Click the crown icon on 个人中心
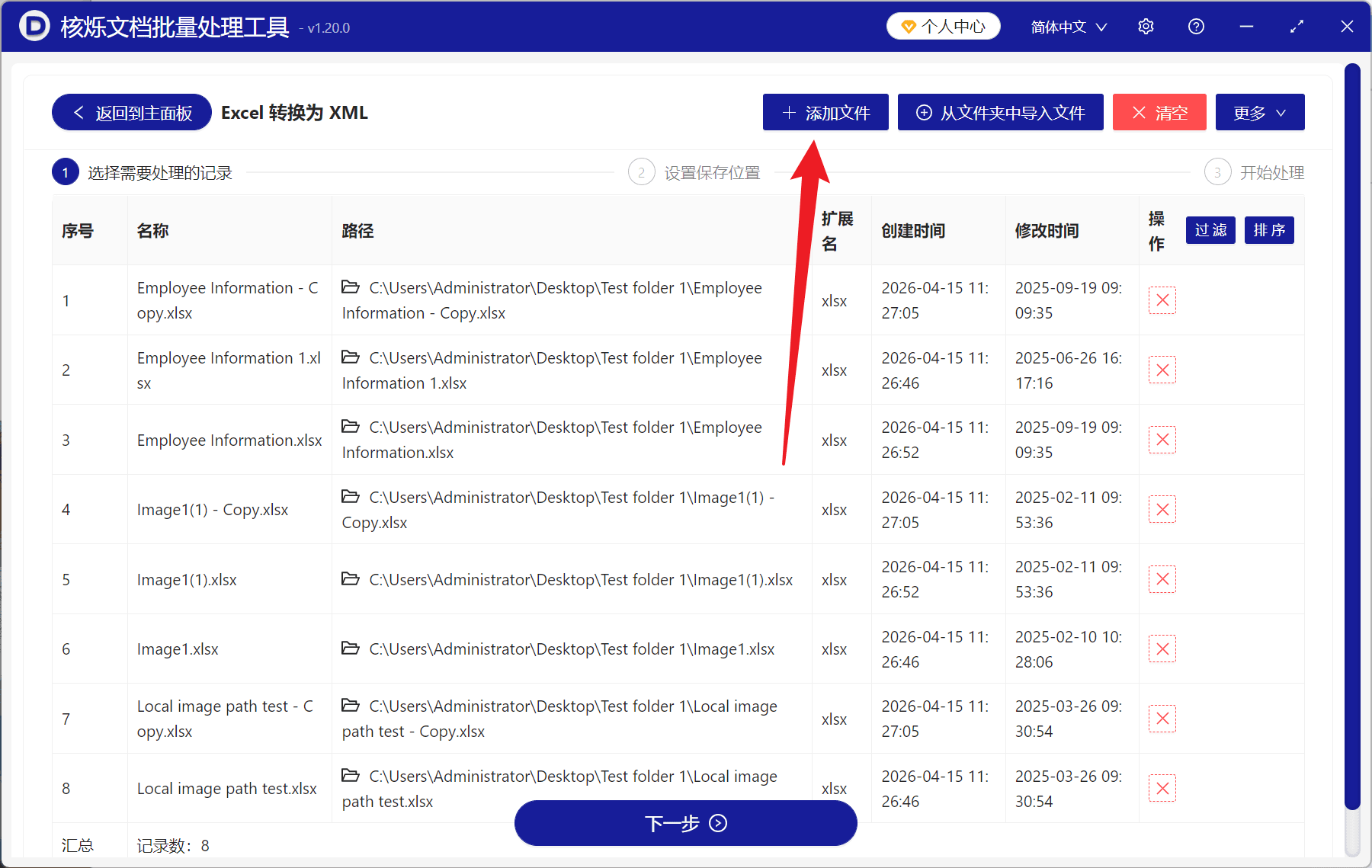Viewport: 1372px width, 868px height. click(x=908, y=25)
